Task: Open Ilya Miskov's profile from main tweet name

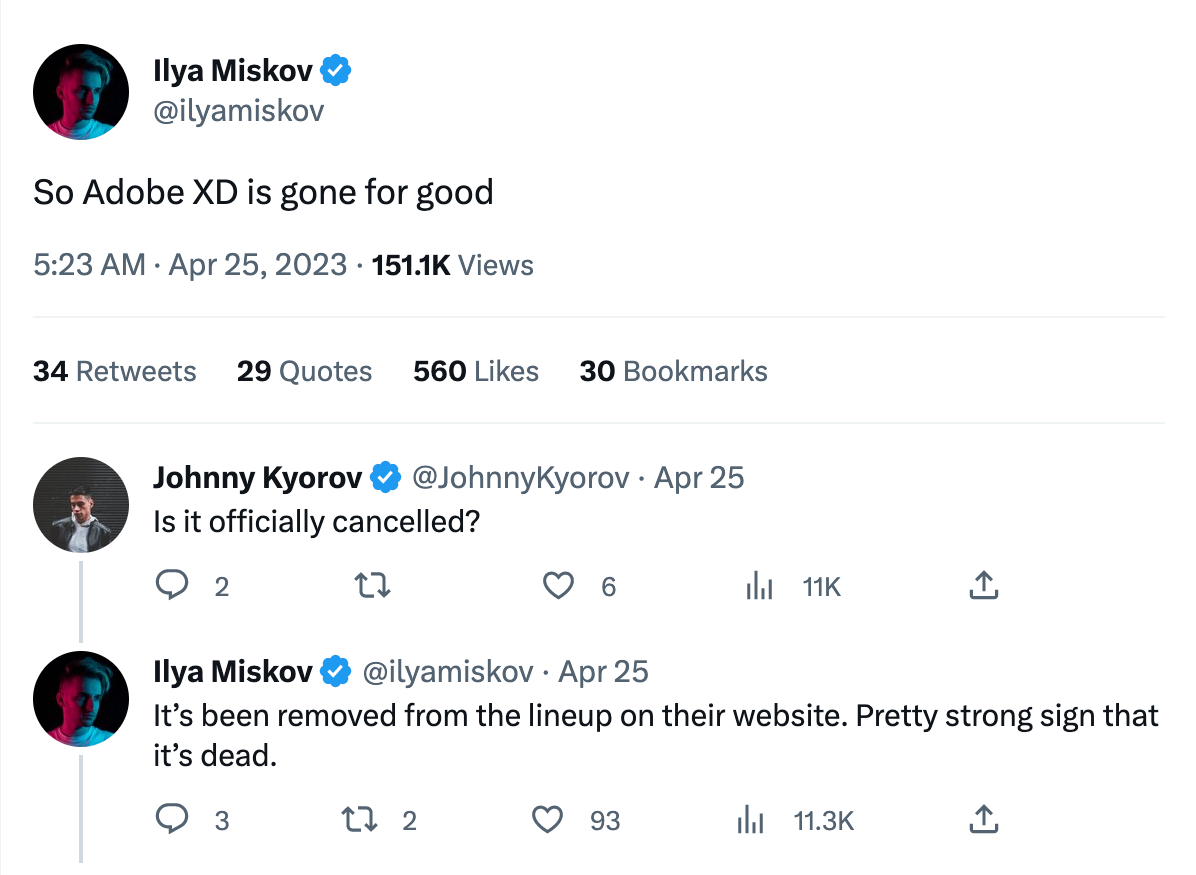Action: click(x=233, y=71)
